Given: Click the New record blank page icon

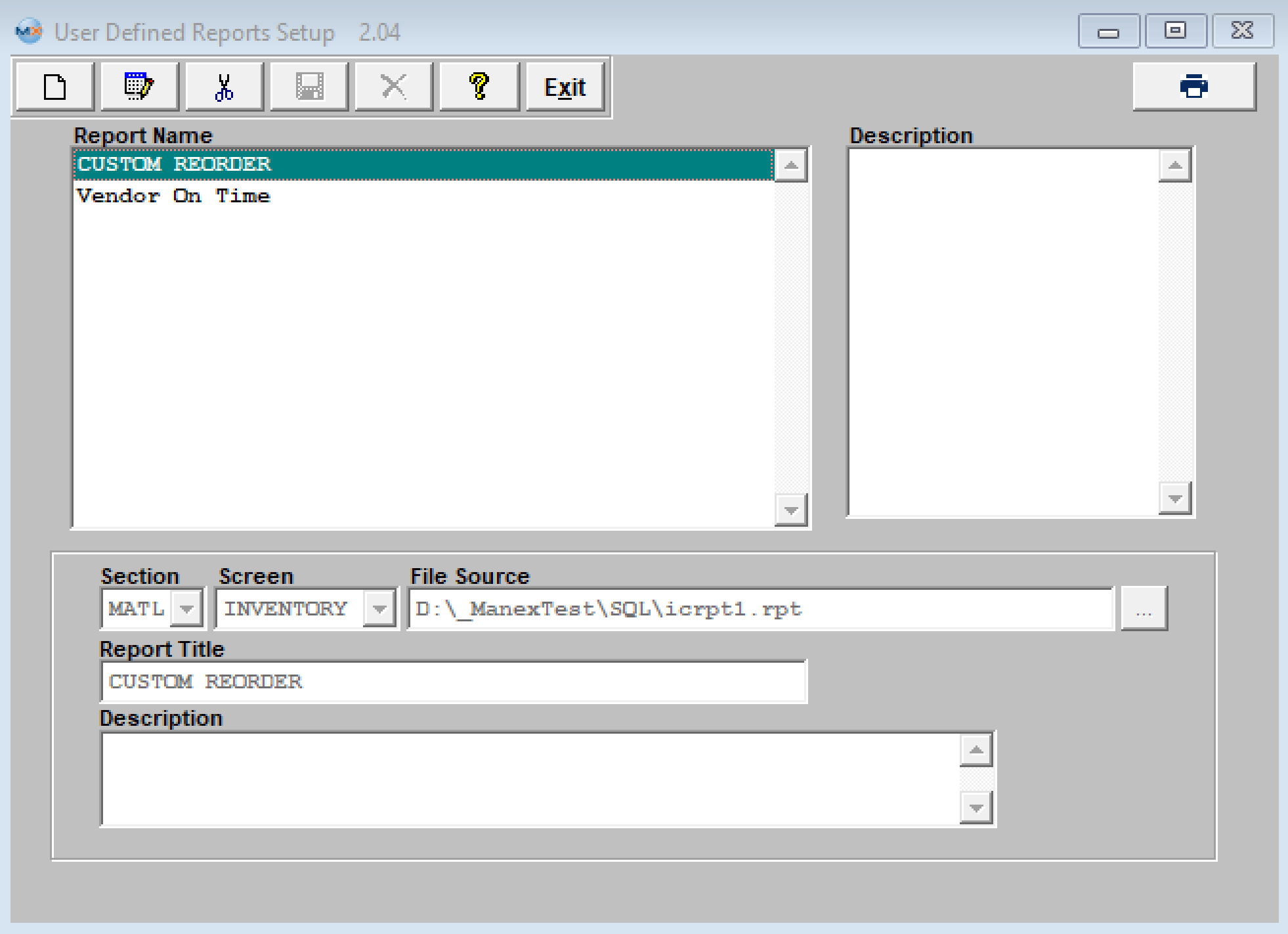Looking at the screenshot, I should pyautogui.click(x=55, y=87).
